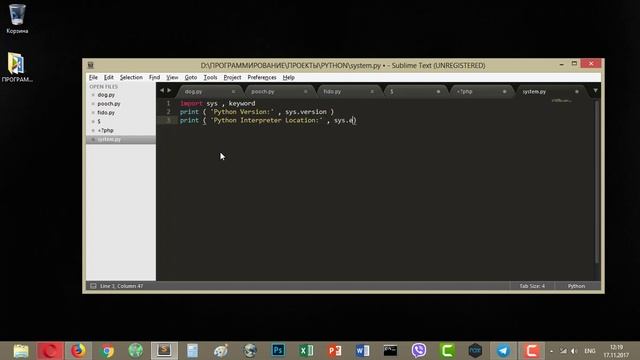
Task: Open the command prompt taskbar icon
Action: (390, 351)
